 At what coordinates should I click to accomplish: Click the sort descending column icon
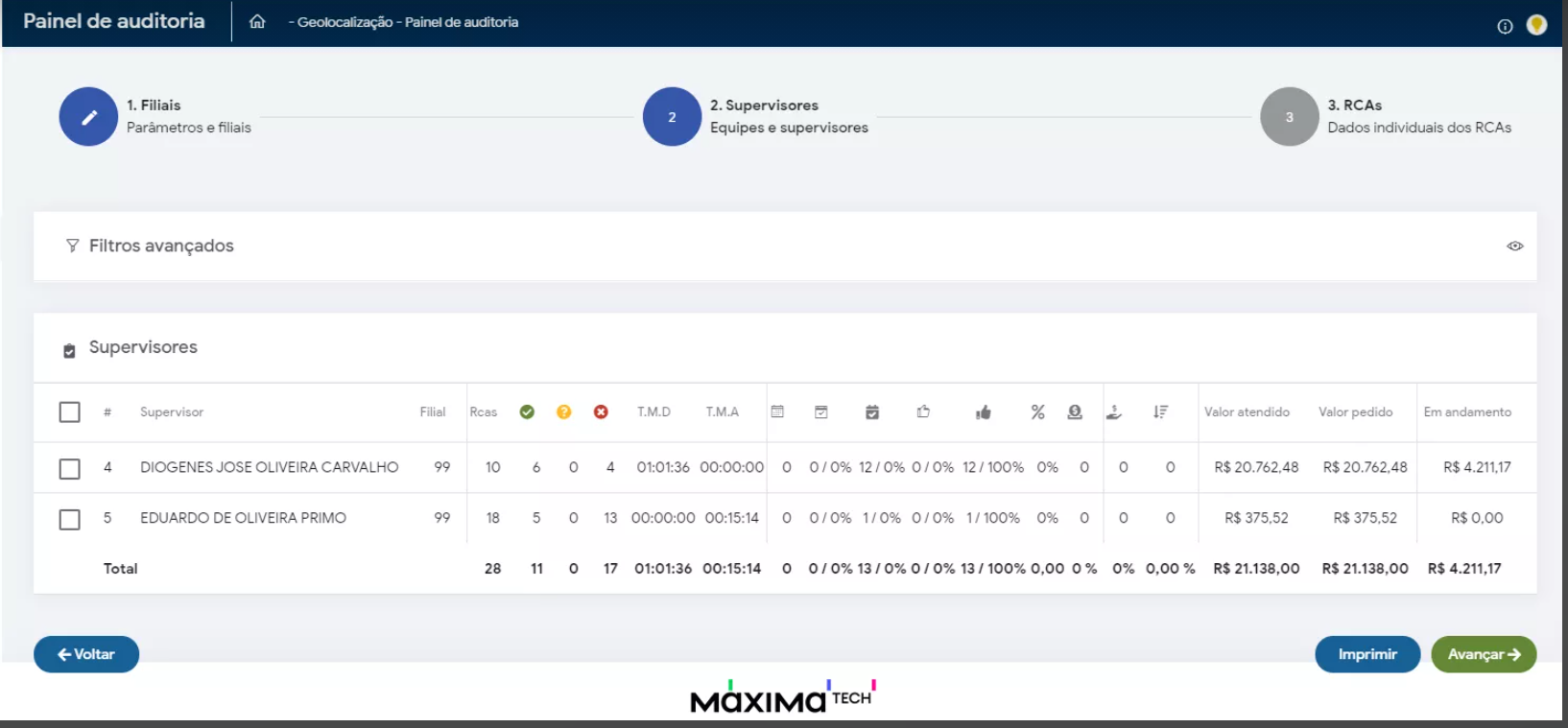point(1160,411)
